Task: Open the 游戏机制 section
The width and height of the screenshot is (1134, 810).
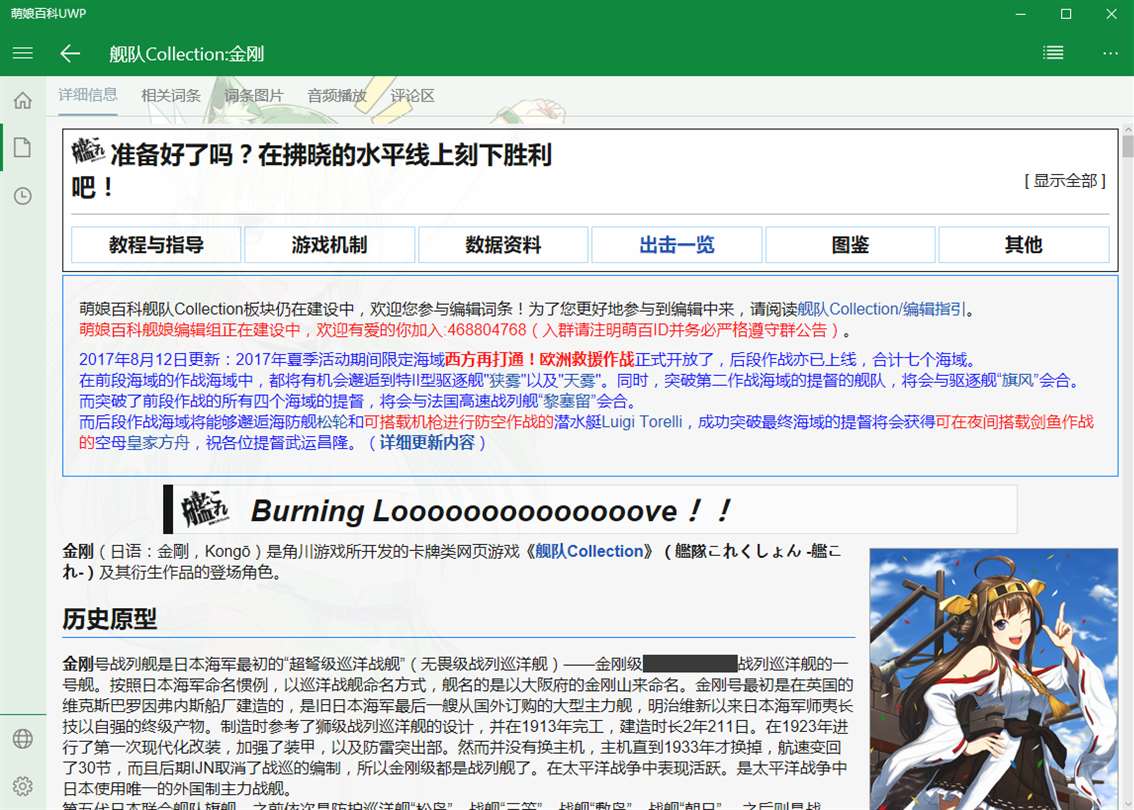Action: click(x=330, y=244)
